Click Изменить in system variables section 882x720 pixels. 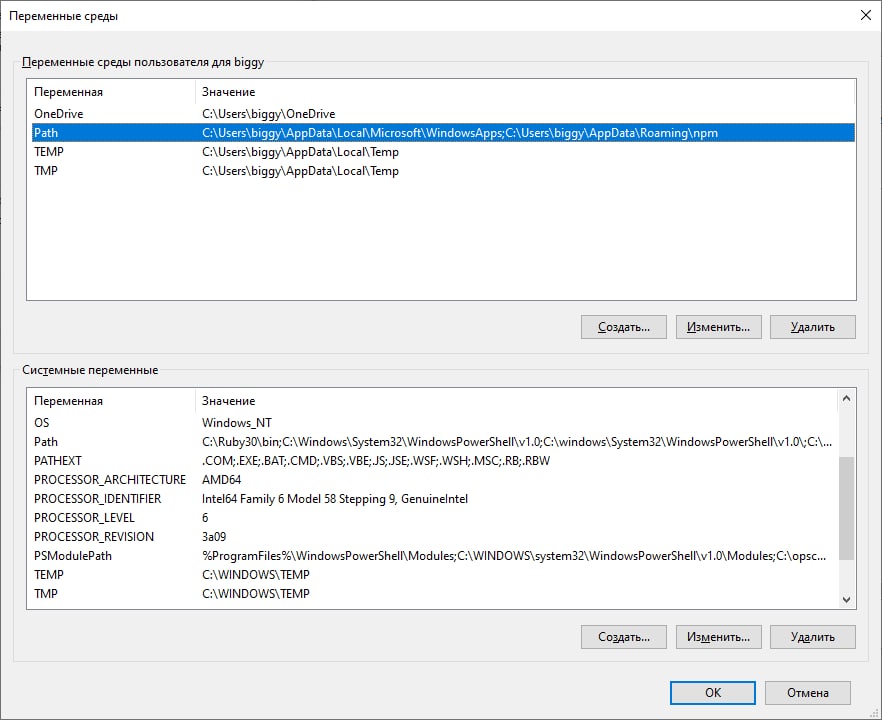(718, 637)
